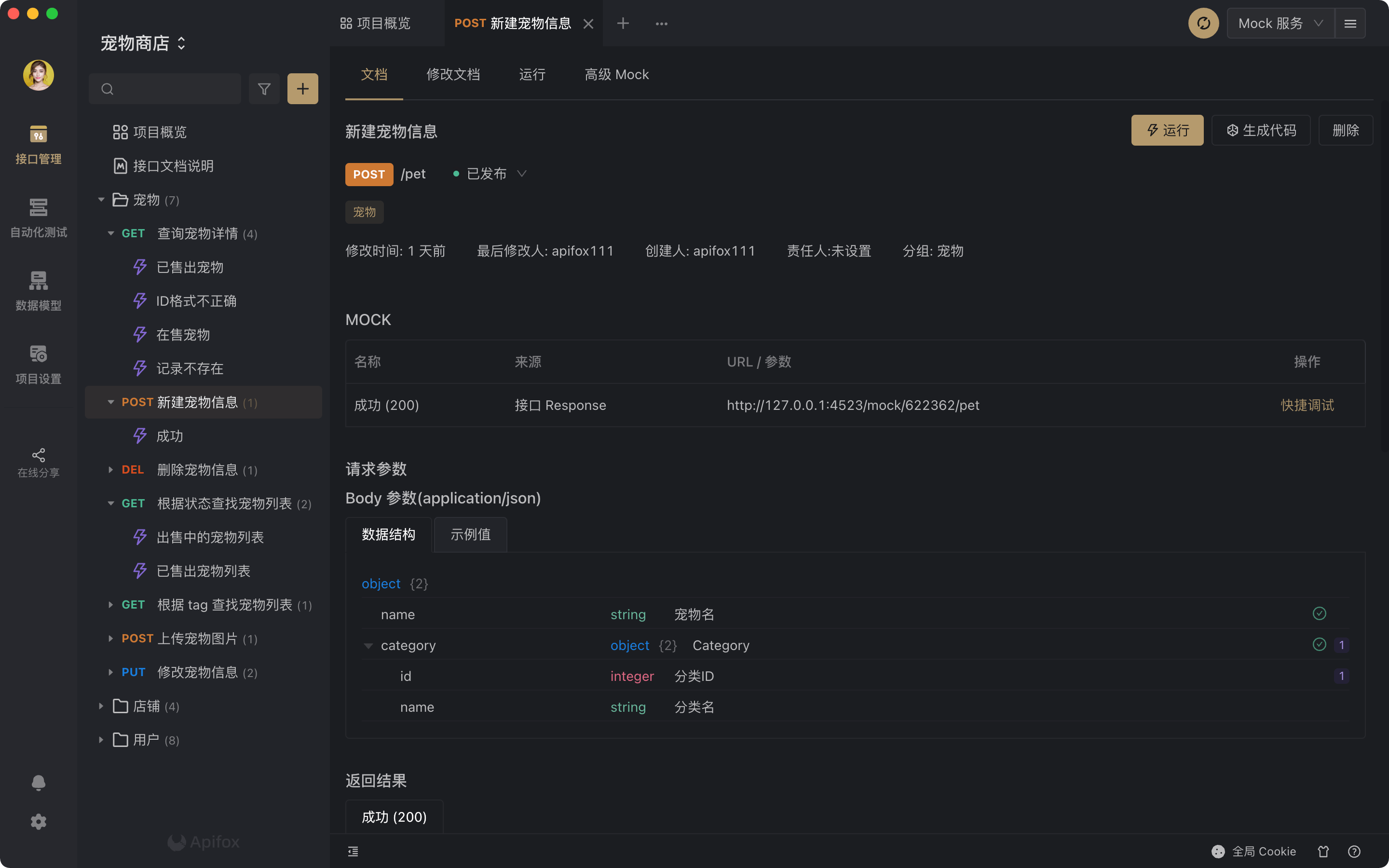Screen dimensions: 1389x868
Task: Click the filter icon beside search box
Action: pyautogui.click(x=264, y=89)
